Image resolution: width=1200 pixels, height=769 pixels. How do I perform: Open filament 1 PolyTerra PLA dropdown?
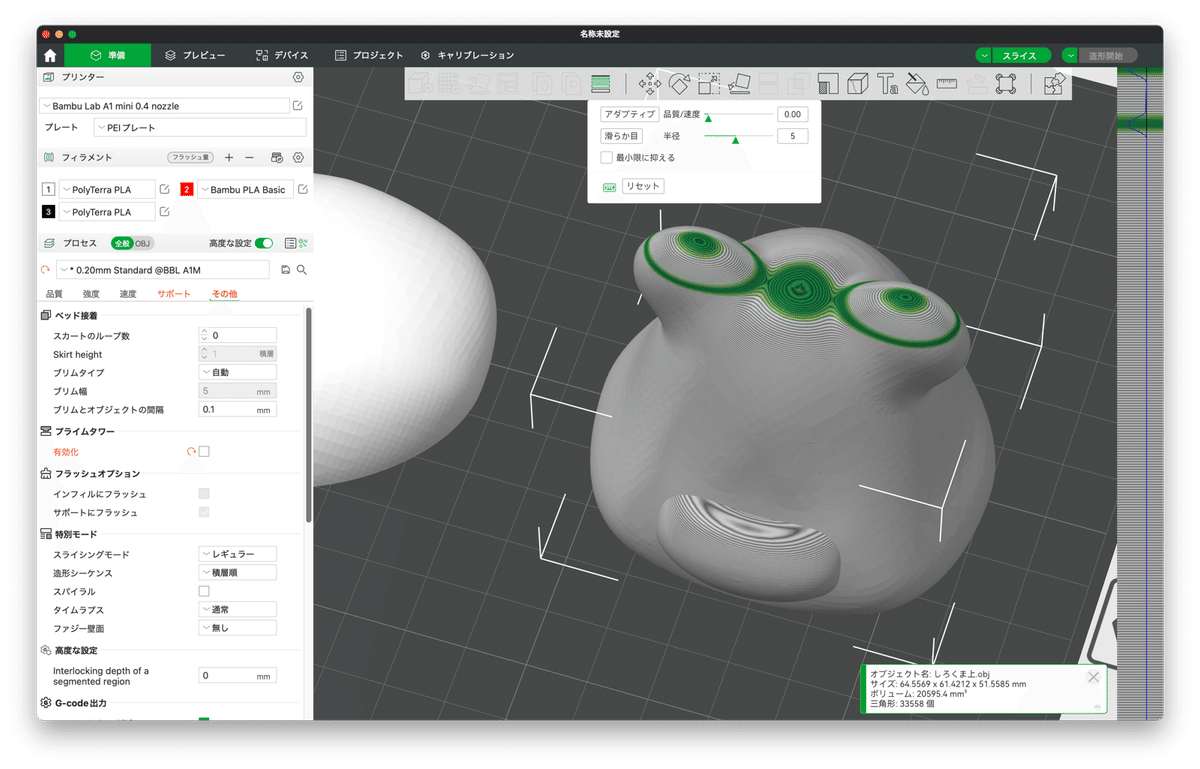(107, 189)
